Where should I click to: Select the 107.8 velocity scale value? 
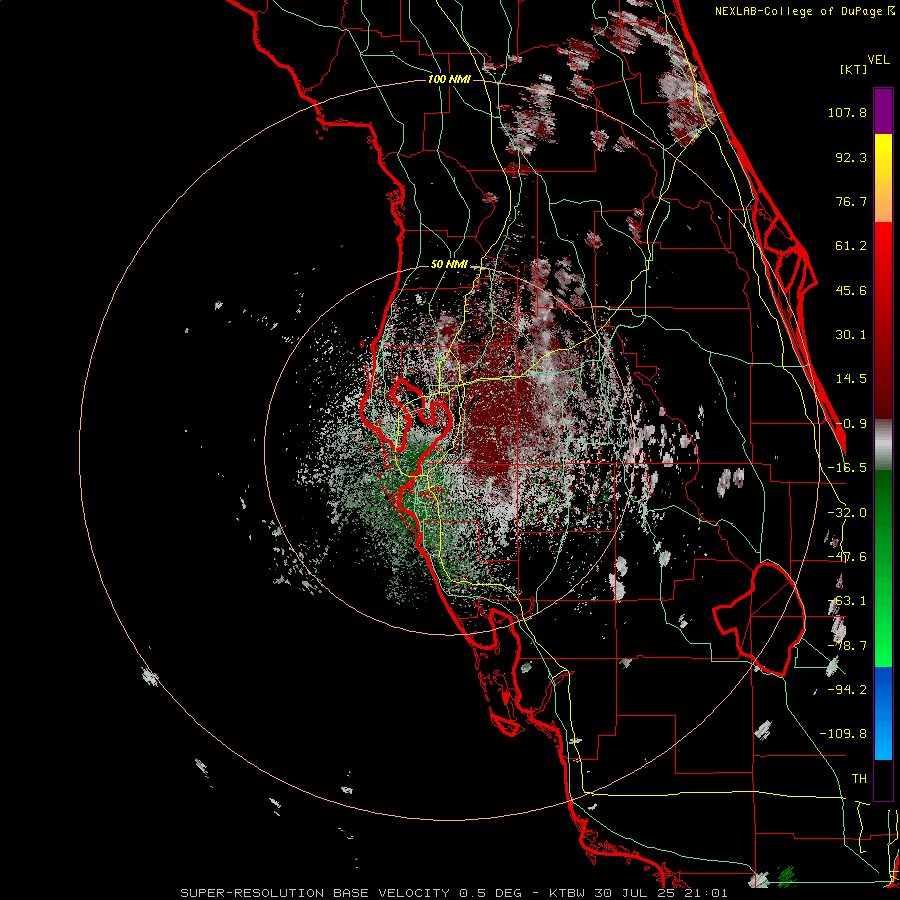pyautogui.click(x=847, y=112)
